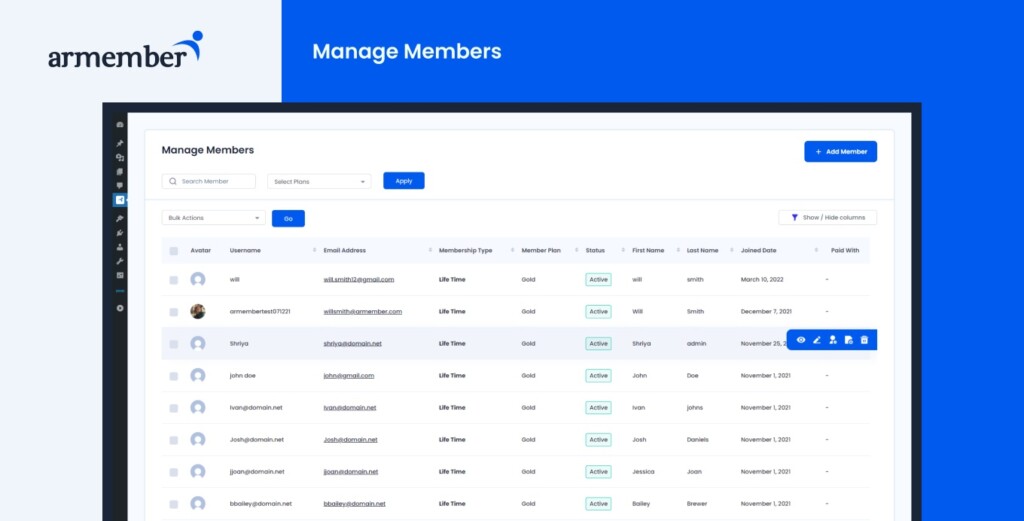Click the Status column header

pos(595,251)
